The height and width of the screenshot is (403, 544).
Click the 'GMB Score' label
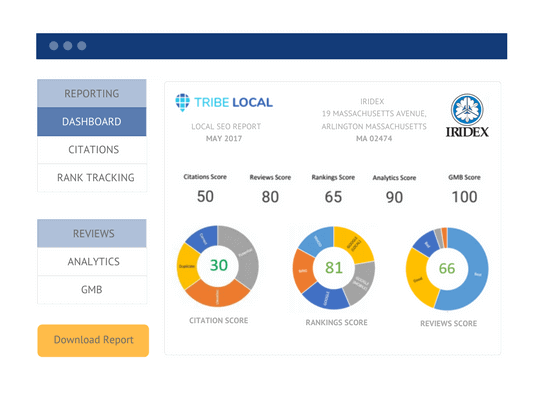tap(464, 177)
